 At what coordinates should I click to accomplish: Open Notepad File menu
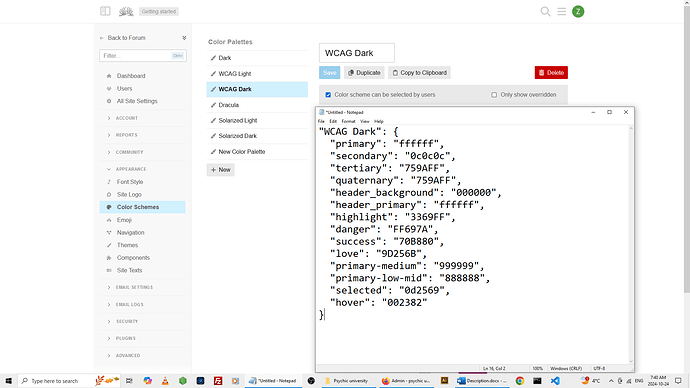click(x=321, y=121)
